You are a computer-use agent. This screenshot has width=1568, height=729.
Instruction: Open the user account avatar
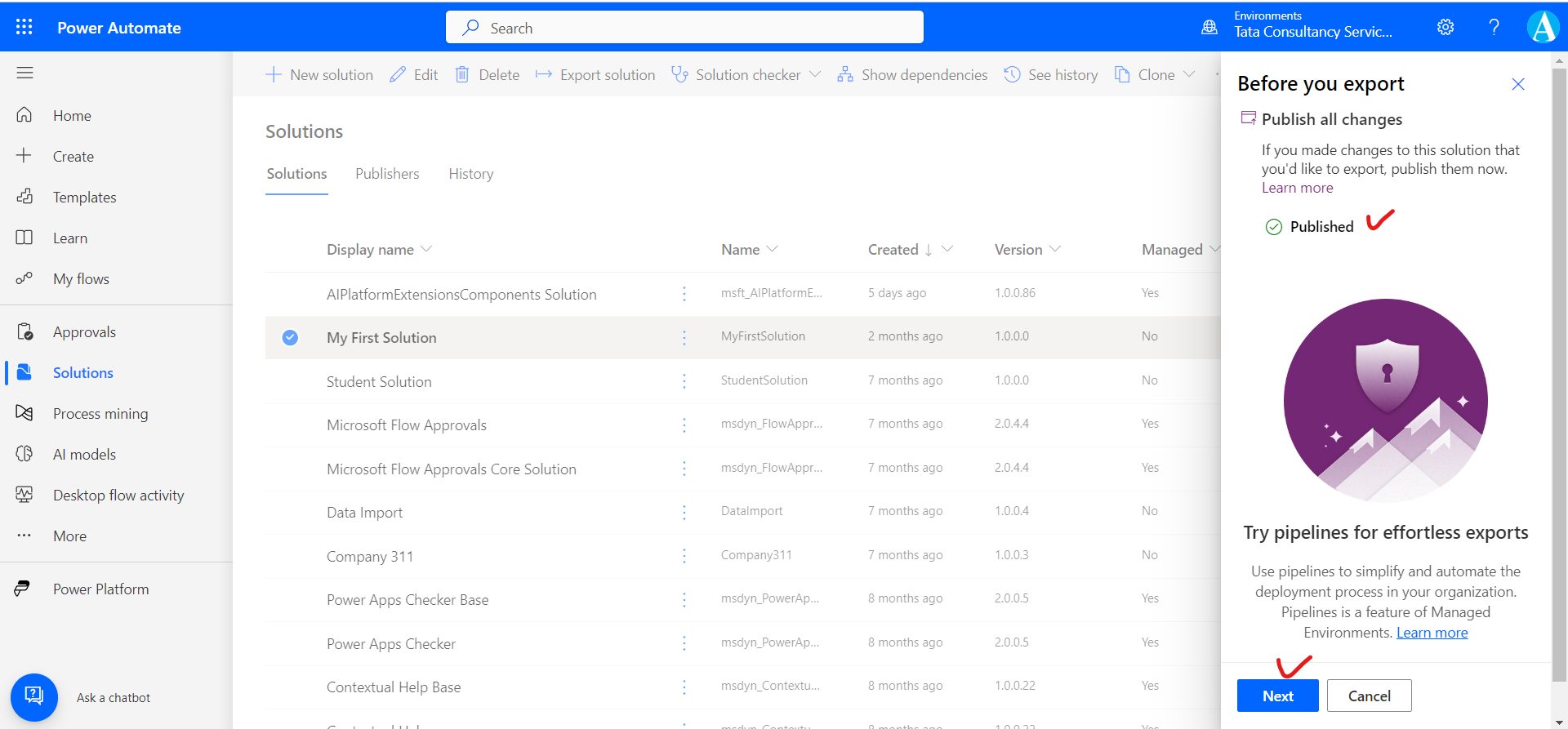click(x=1543, y=27)
